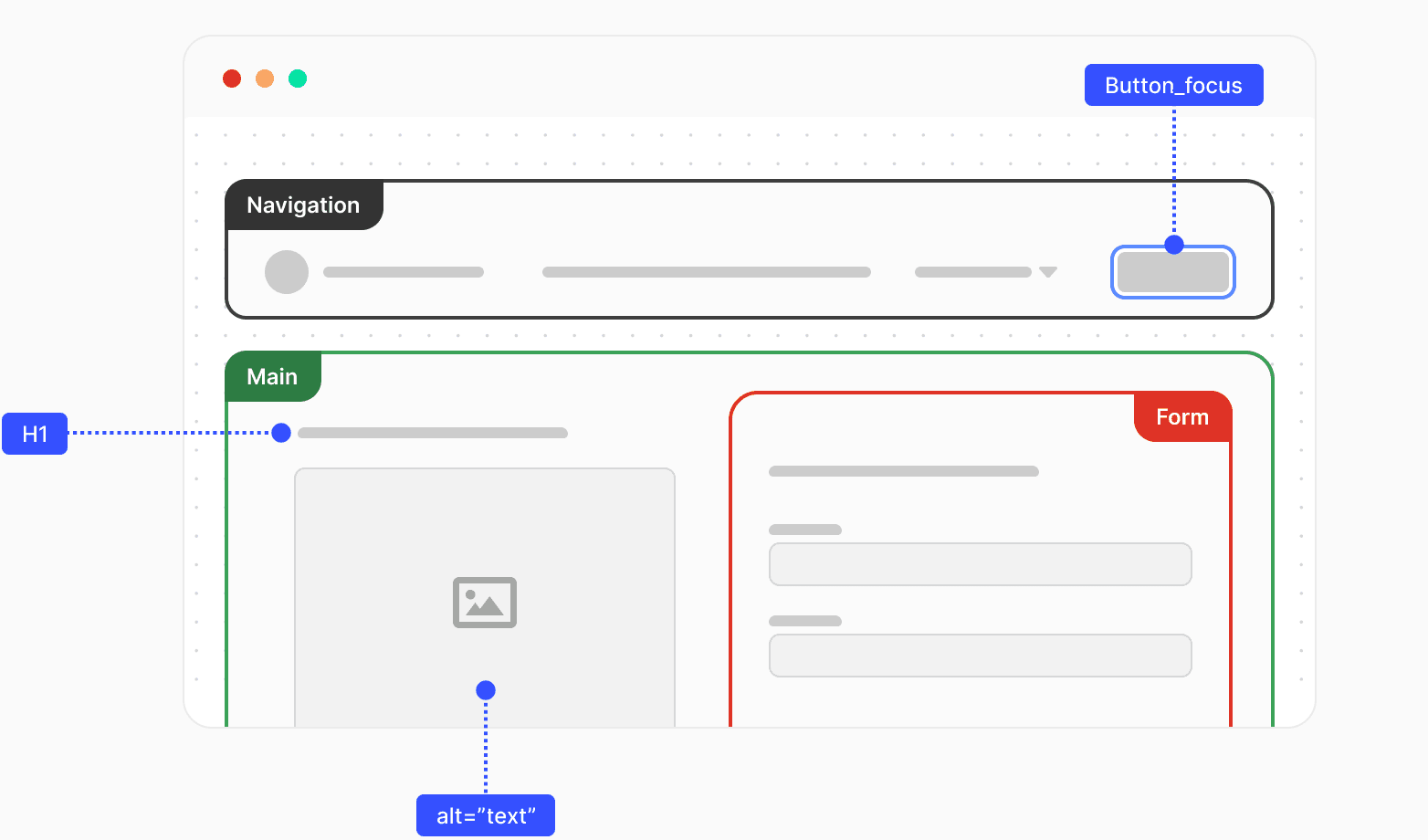Click the first gray progress-style bar under Form

(x=904, y=471)
